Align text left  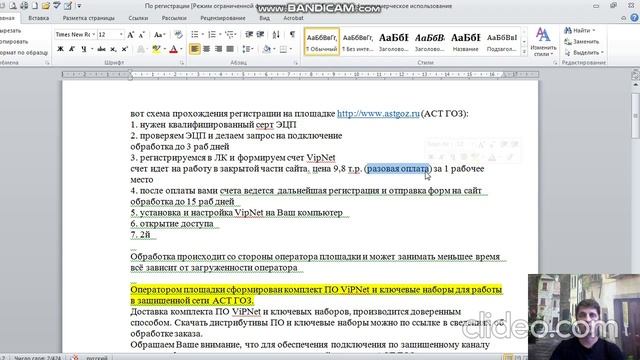click(195, 49)
